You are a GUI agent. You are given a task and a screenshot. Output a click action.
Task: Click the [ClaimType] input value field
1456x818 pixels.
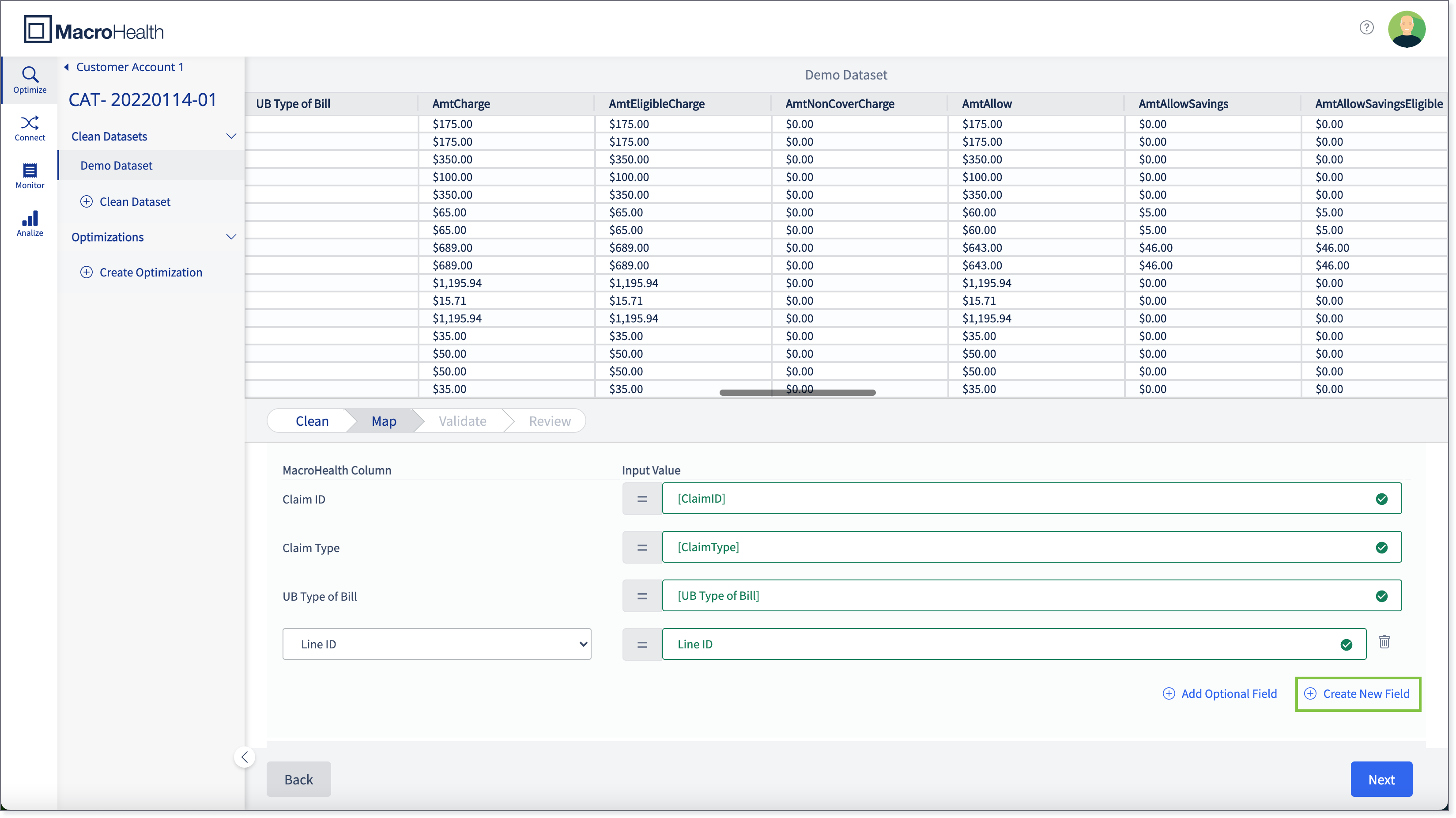coord(1032,547)
